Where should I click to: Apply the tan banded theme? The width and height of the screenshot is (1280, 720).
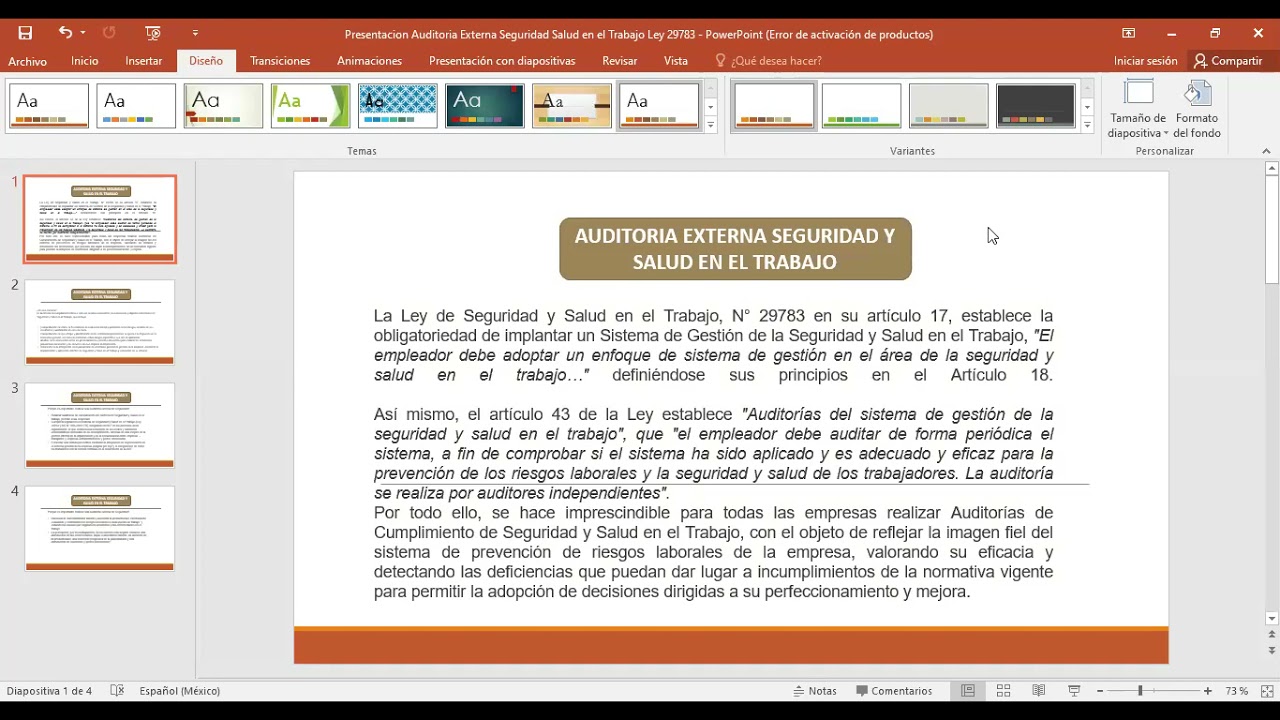(571, 106)
